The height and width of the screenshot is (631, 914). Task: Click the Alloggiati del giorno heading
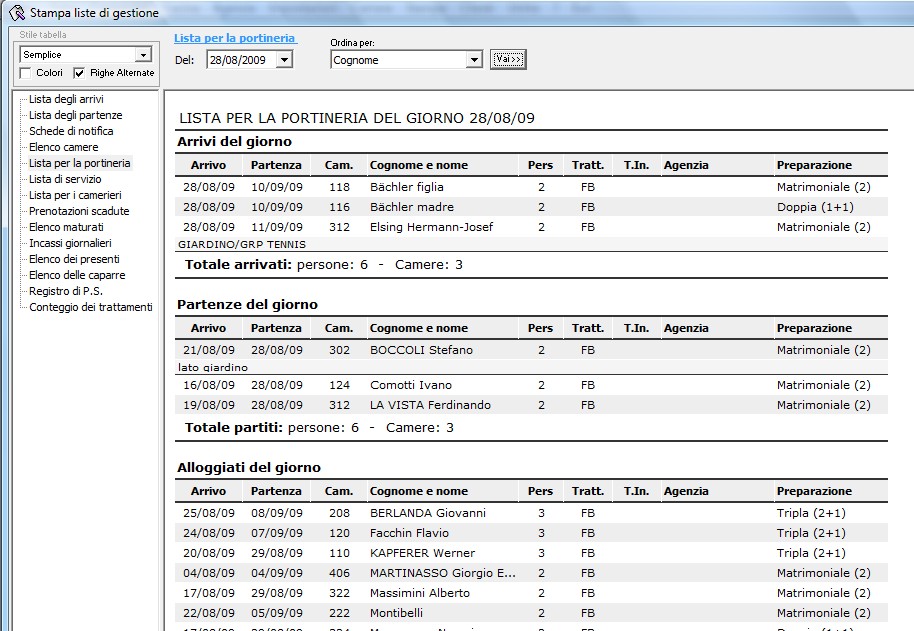click(x=249, y=468)
